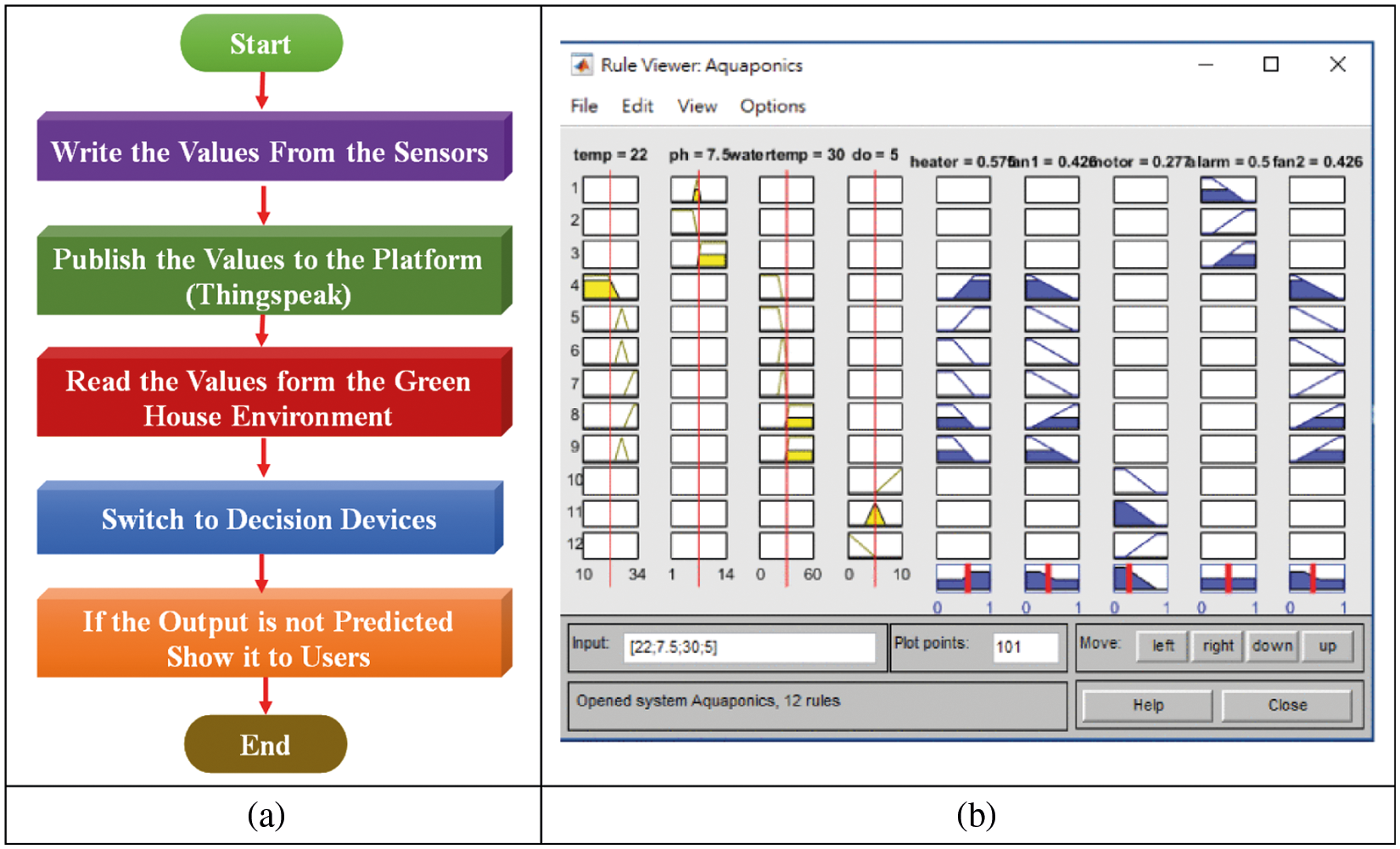Open the Options menu
The height and width of the screenshot is (849, 1400).
tap(772, 106)
